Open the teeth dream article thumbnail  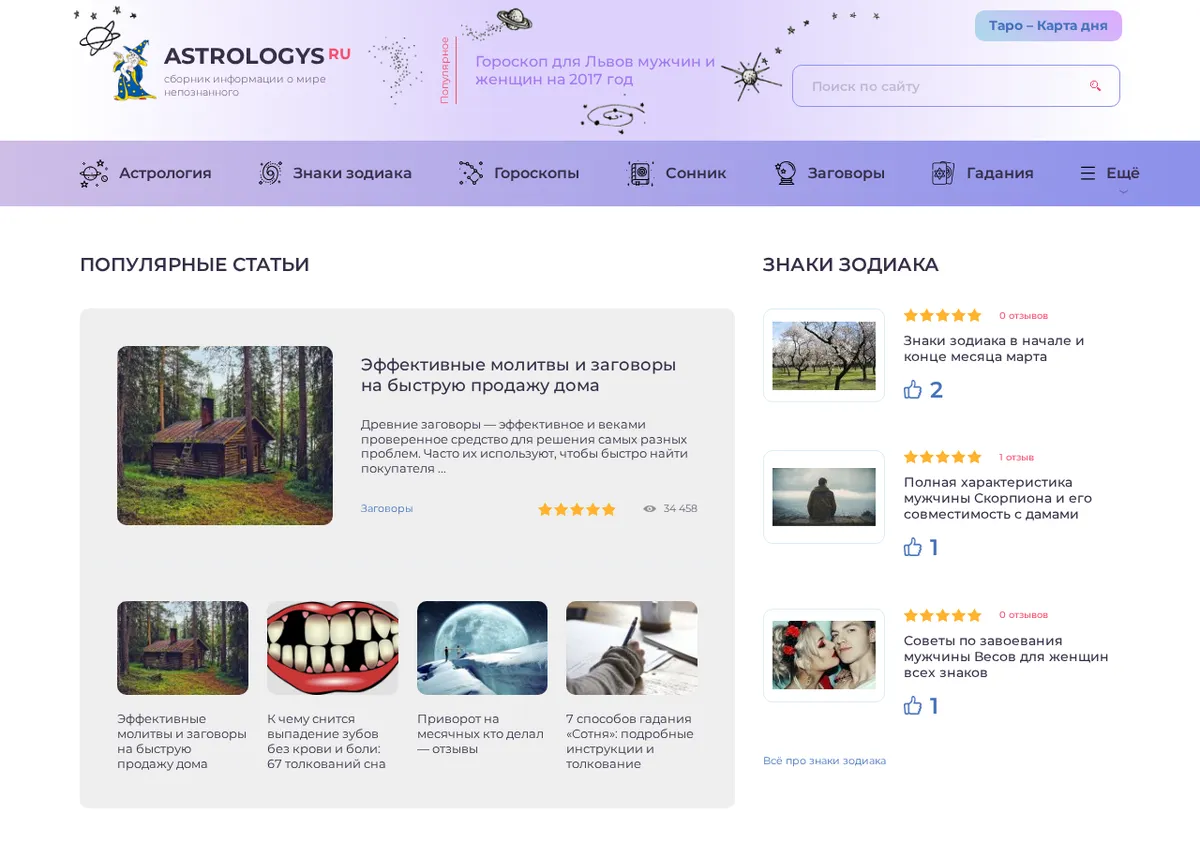(332, 648)
